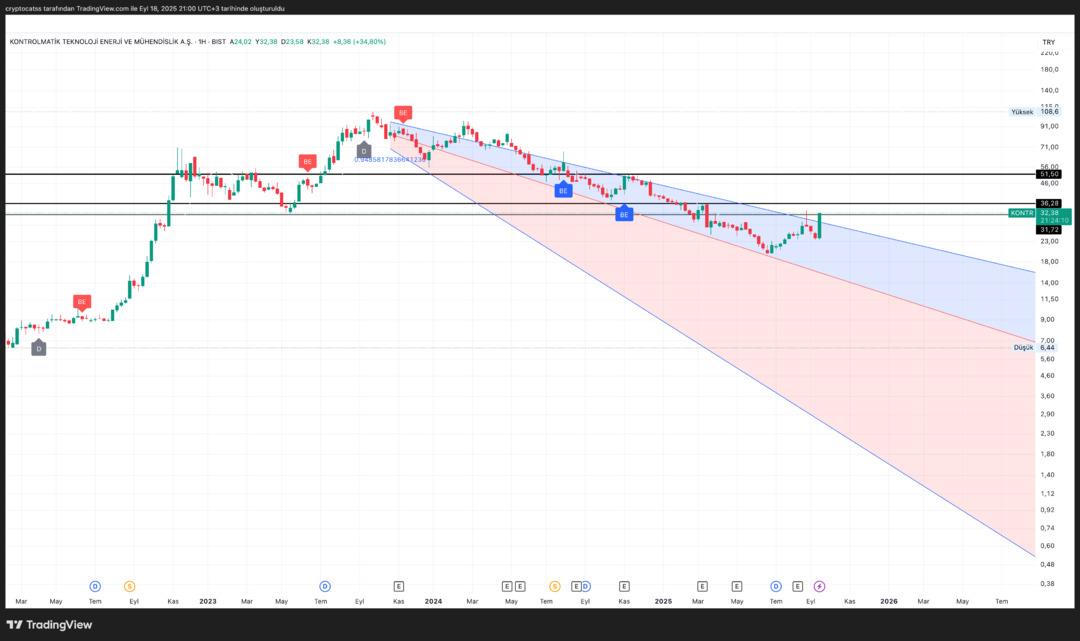Open the purple lightning event icon above Eyl 2025
The width and height of the screenshot is (1080, 641).
coord(819,587)
